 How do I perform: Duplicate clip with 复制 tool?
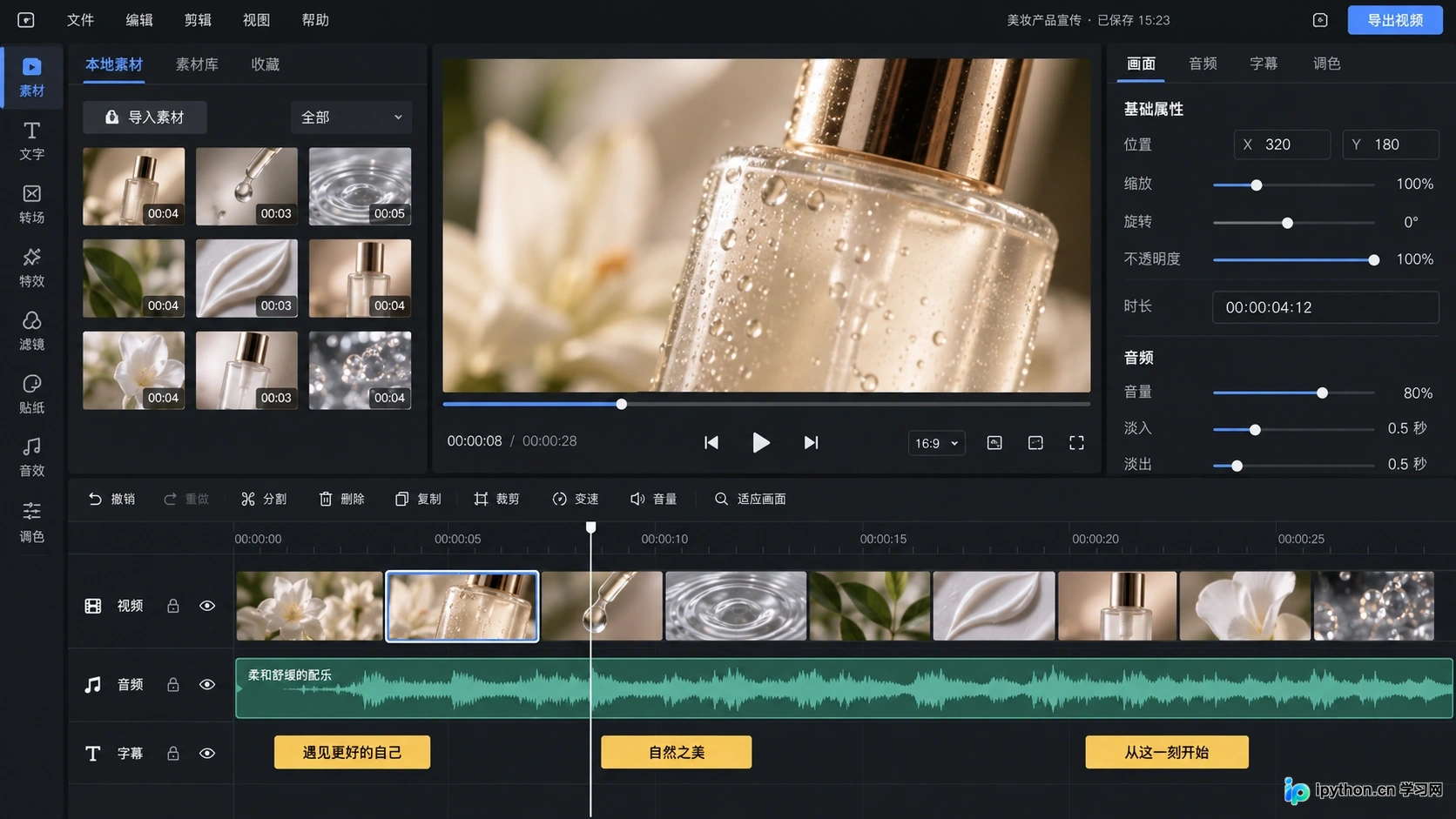pyautogui.click(x=418, y=499)
